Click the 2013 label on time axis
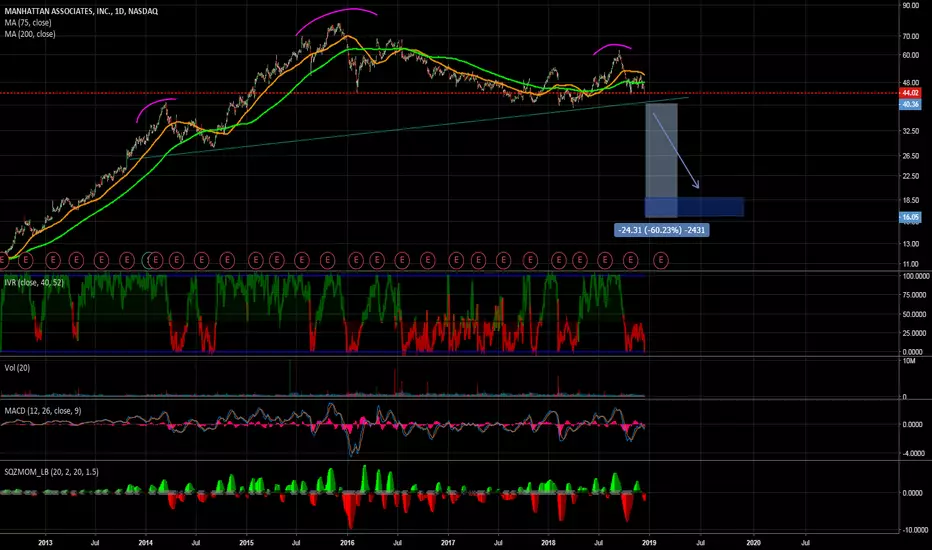932x550 pixels. click(45, 542)
